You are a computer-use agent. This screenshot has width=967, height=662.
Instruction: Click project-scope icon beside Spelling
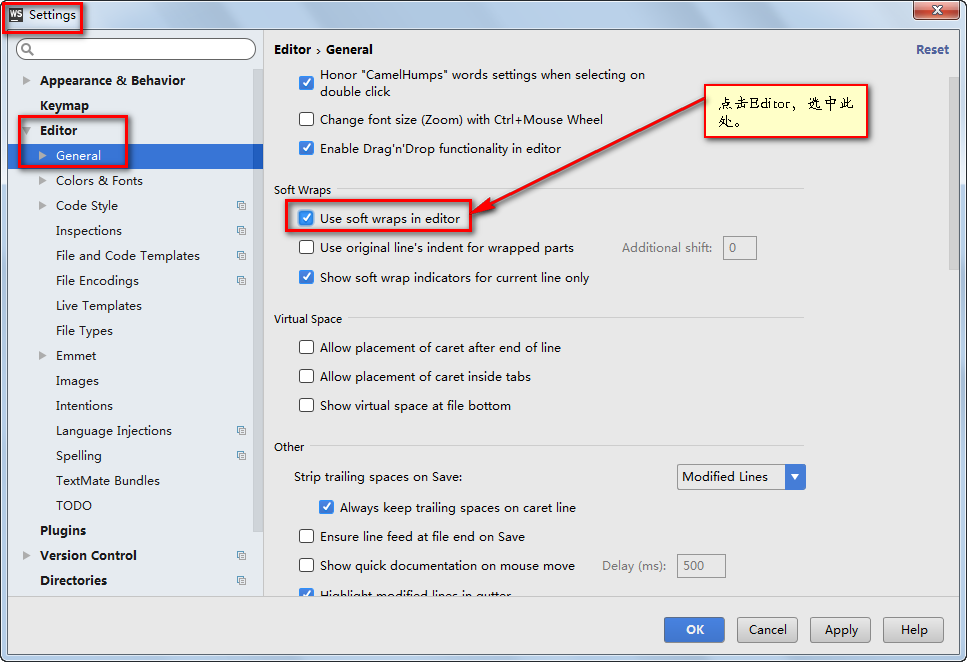tap(241, 455)
